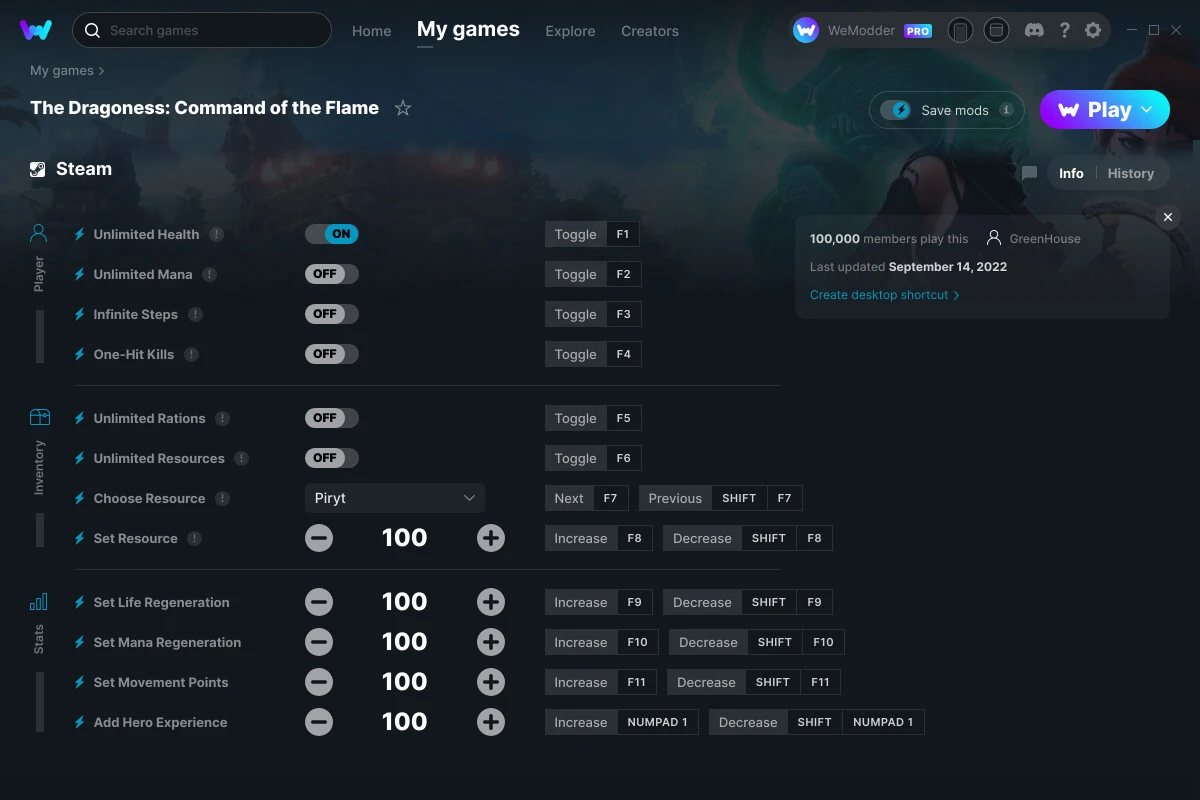This screenshot has width=1200, height=800.
Task: Increase Add Hero Experience with plus
Action: (x=491, y=722)
